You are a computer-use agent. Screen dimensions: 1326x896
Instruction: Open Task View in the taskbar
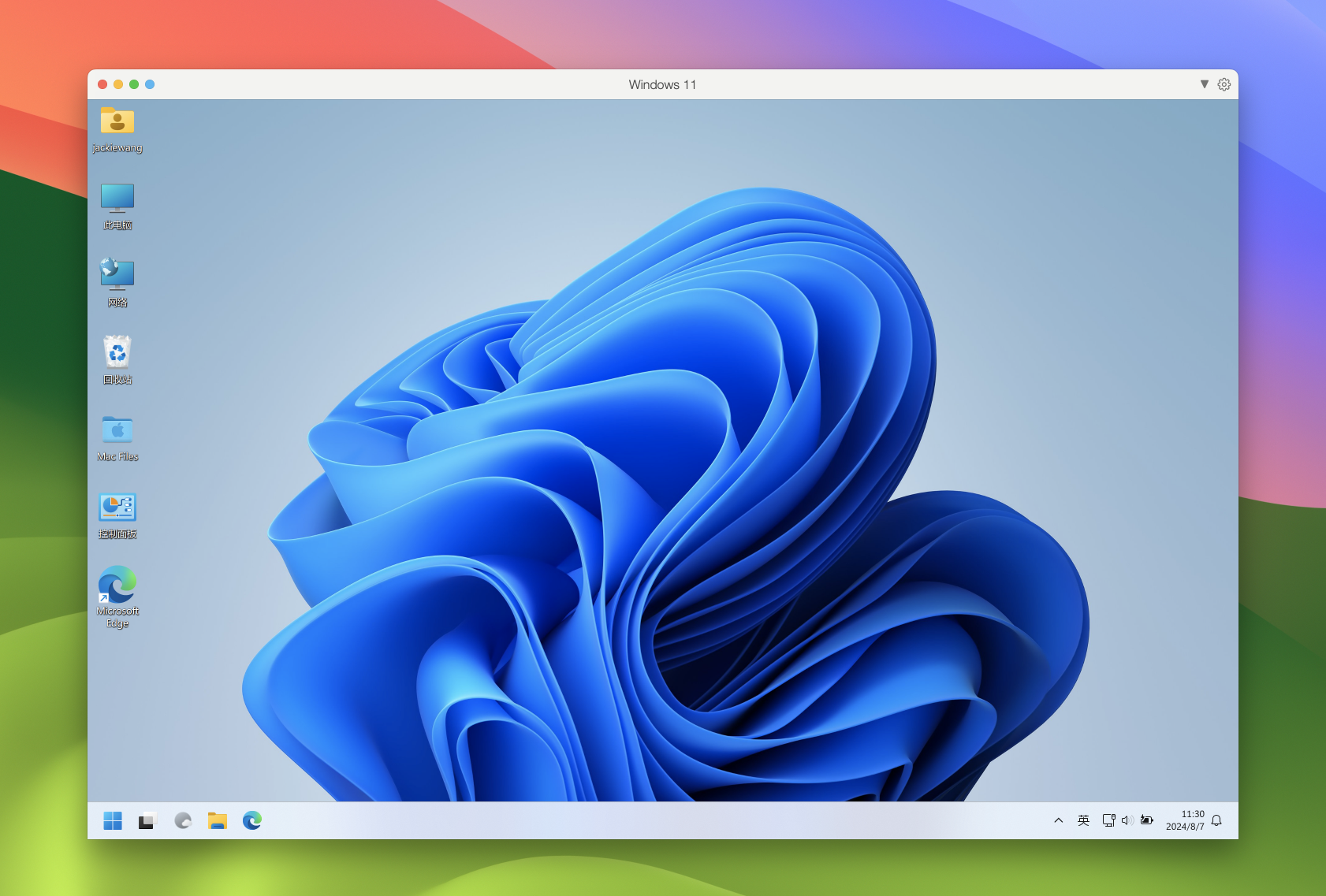click(147, 820)
